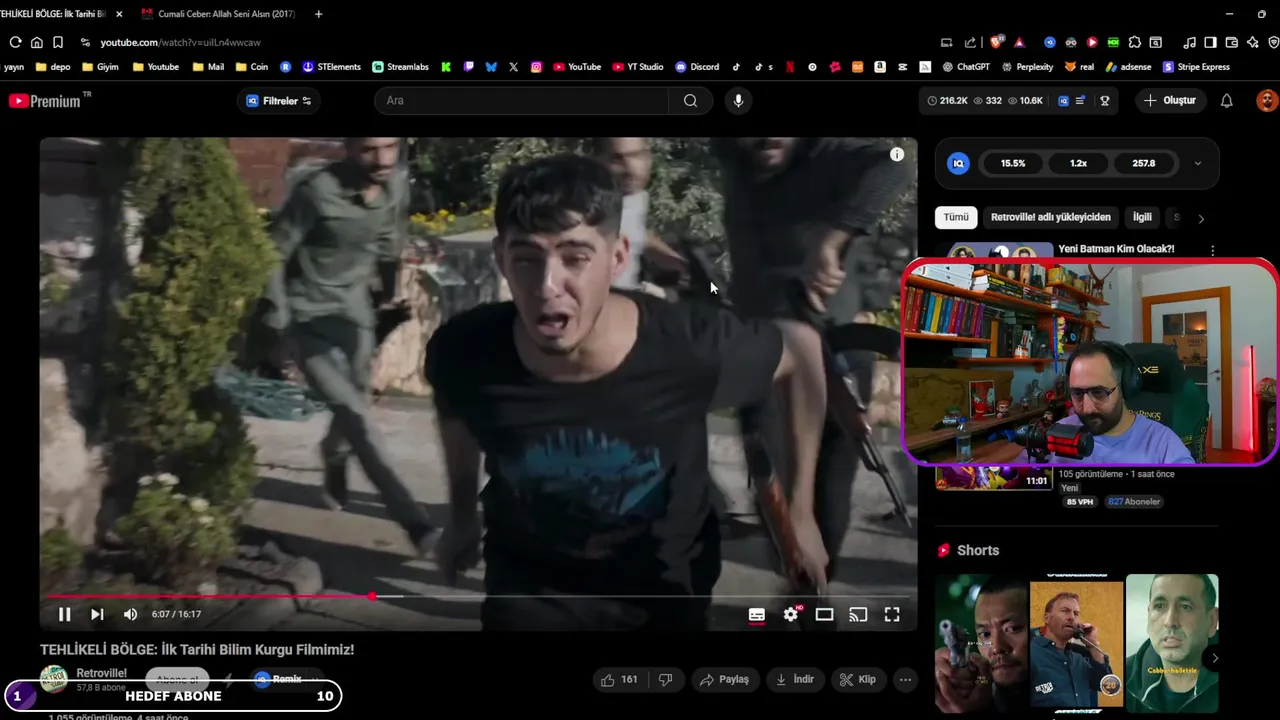
Task: Open YouTube Premium home logo
Action: [x=45, y=100]
